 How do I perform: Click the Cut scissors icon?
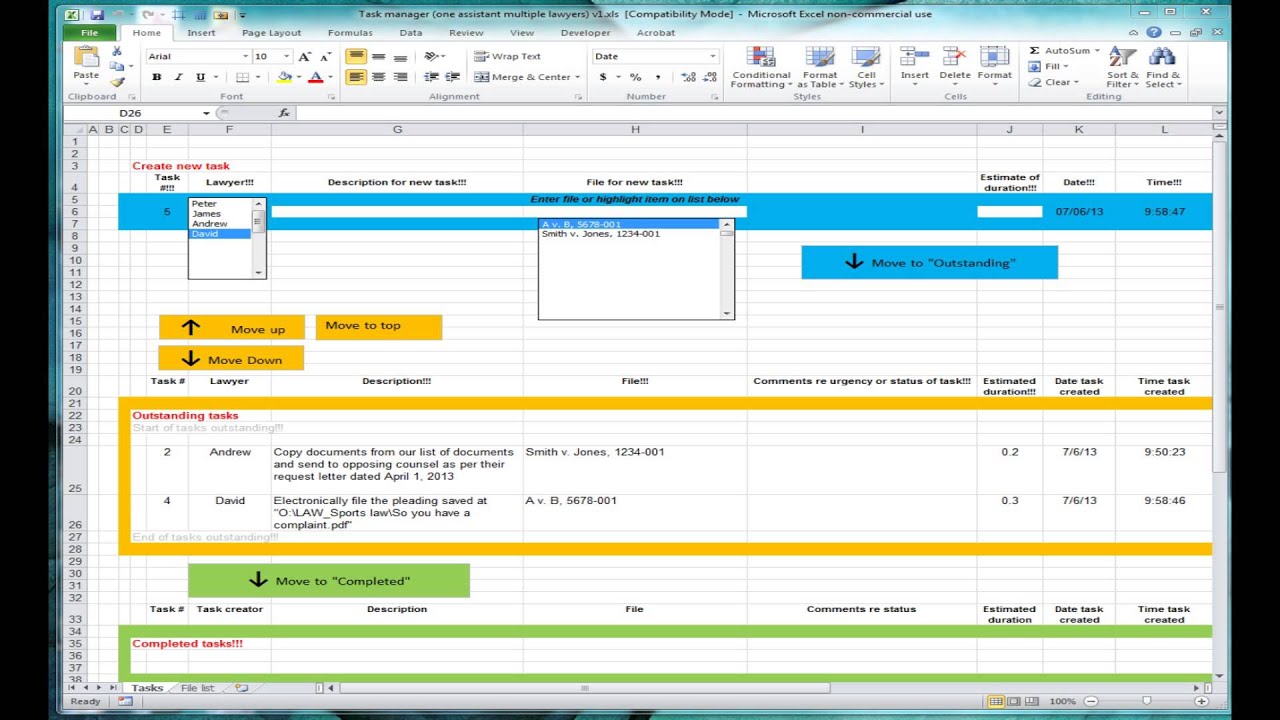[x=117, y=51]
